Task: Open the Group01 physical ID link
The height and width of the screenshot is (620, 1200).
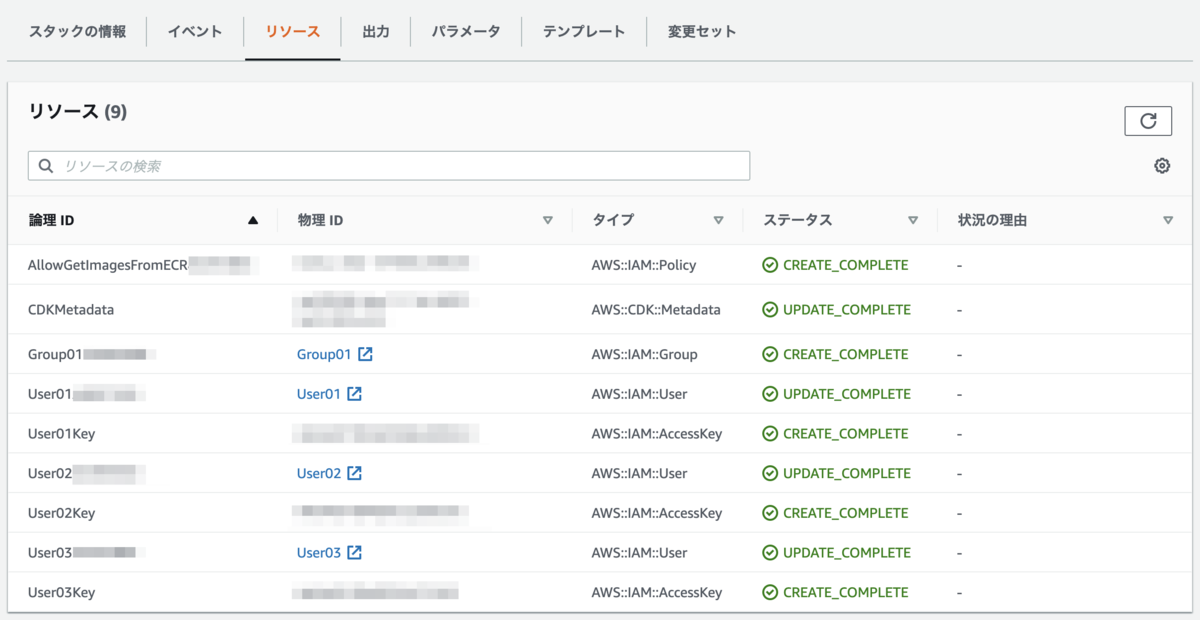Action: (324, 354)
